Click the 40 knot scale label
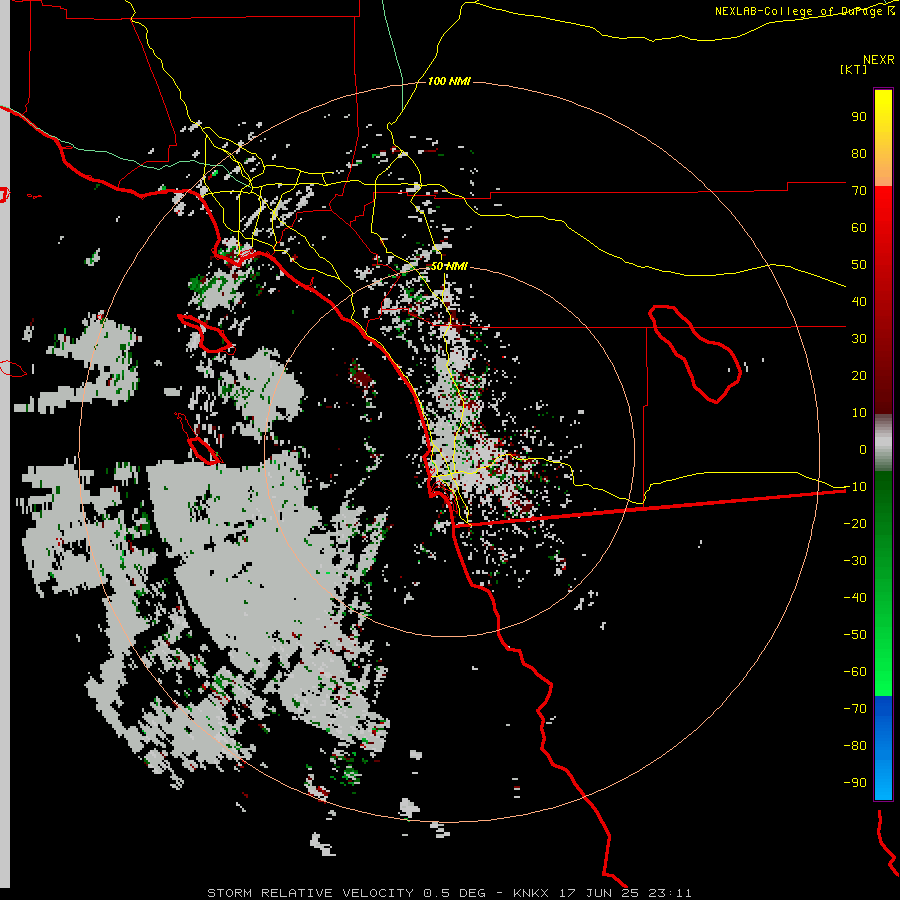 pyautogui.click(x=859, y=301)
